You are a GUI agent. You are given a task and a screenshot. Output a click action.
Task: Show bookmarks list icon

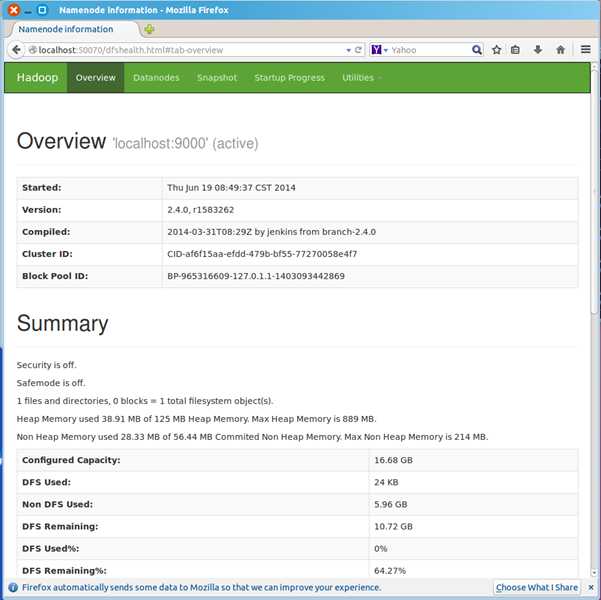[516, 49]
